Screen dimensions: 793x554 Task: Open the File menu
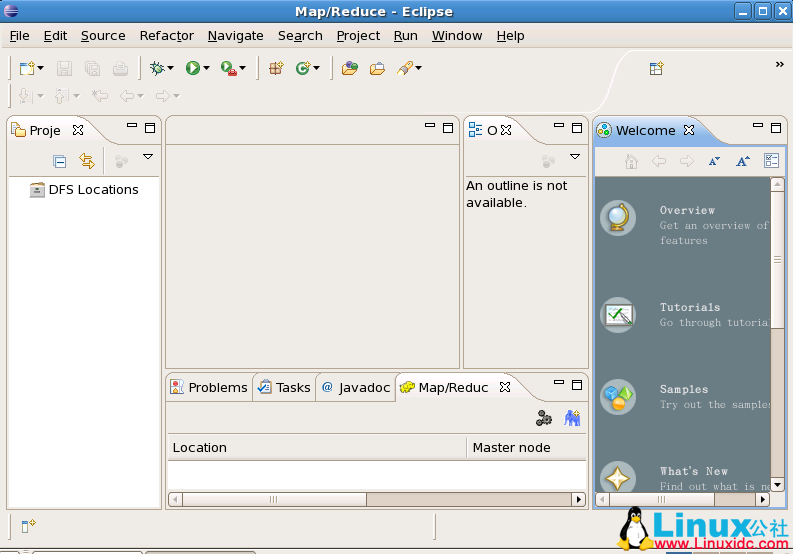(x=20, y=36)
